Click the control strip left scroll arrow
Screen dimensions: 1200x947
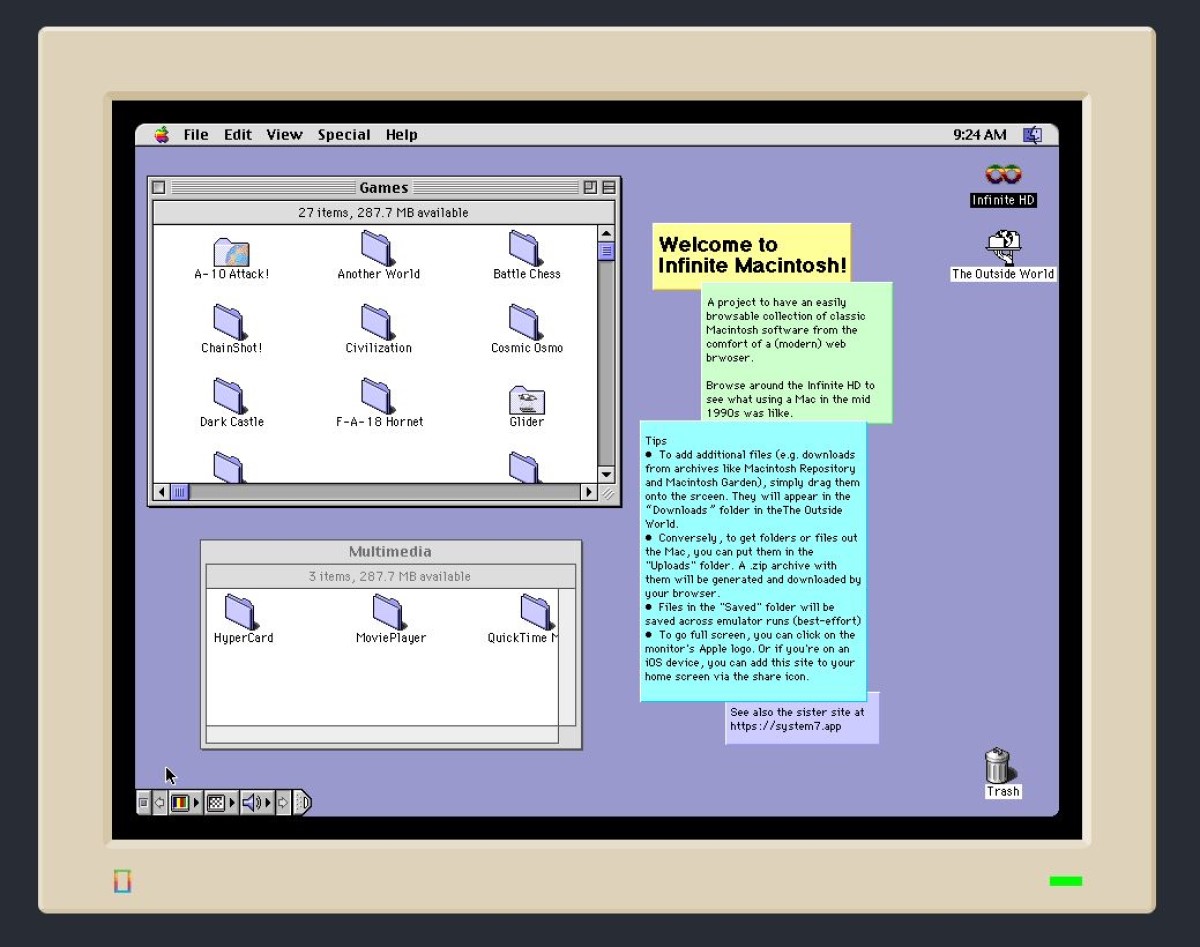[x=160, y=802]
